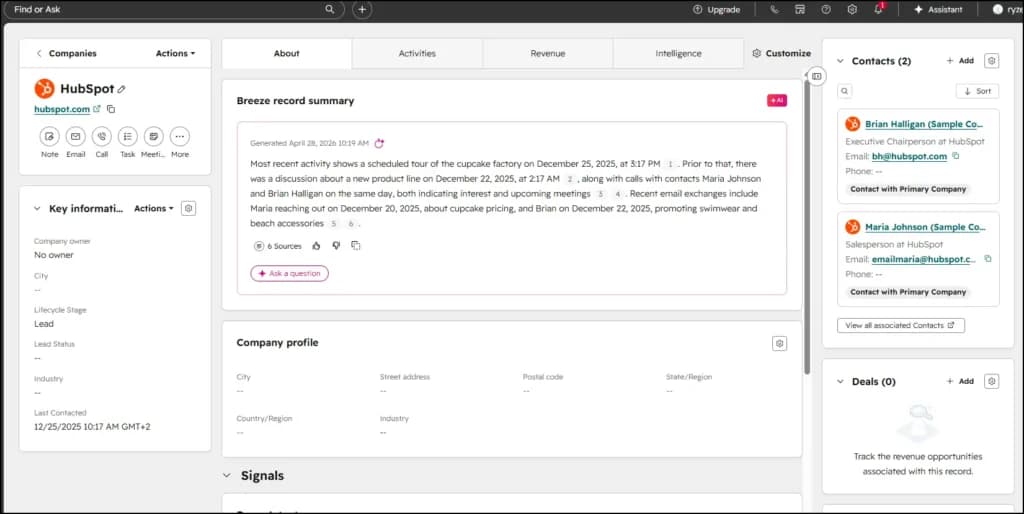Screen dimensions: 1024x514
Task: Click the Task action icon
Action: (127, 137)
